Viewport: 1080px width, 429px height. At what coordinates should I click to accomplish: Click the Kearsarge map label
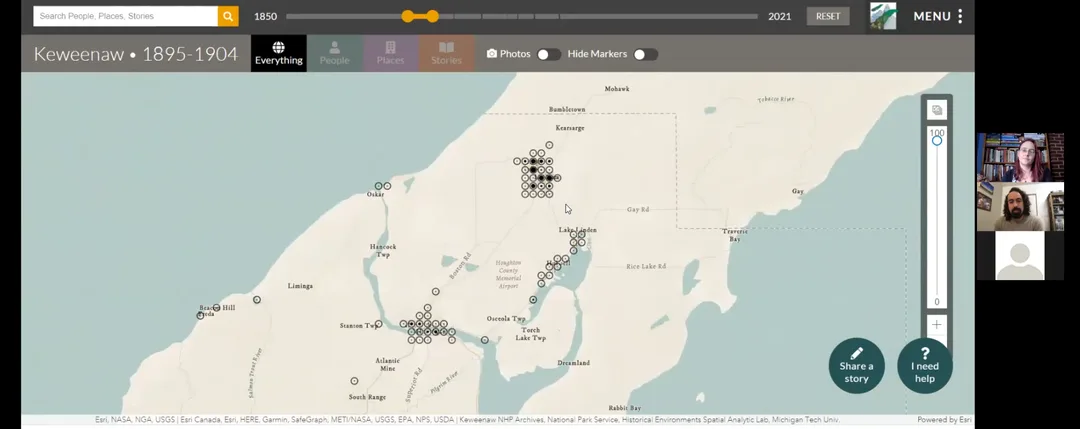(x=570, y=128)
